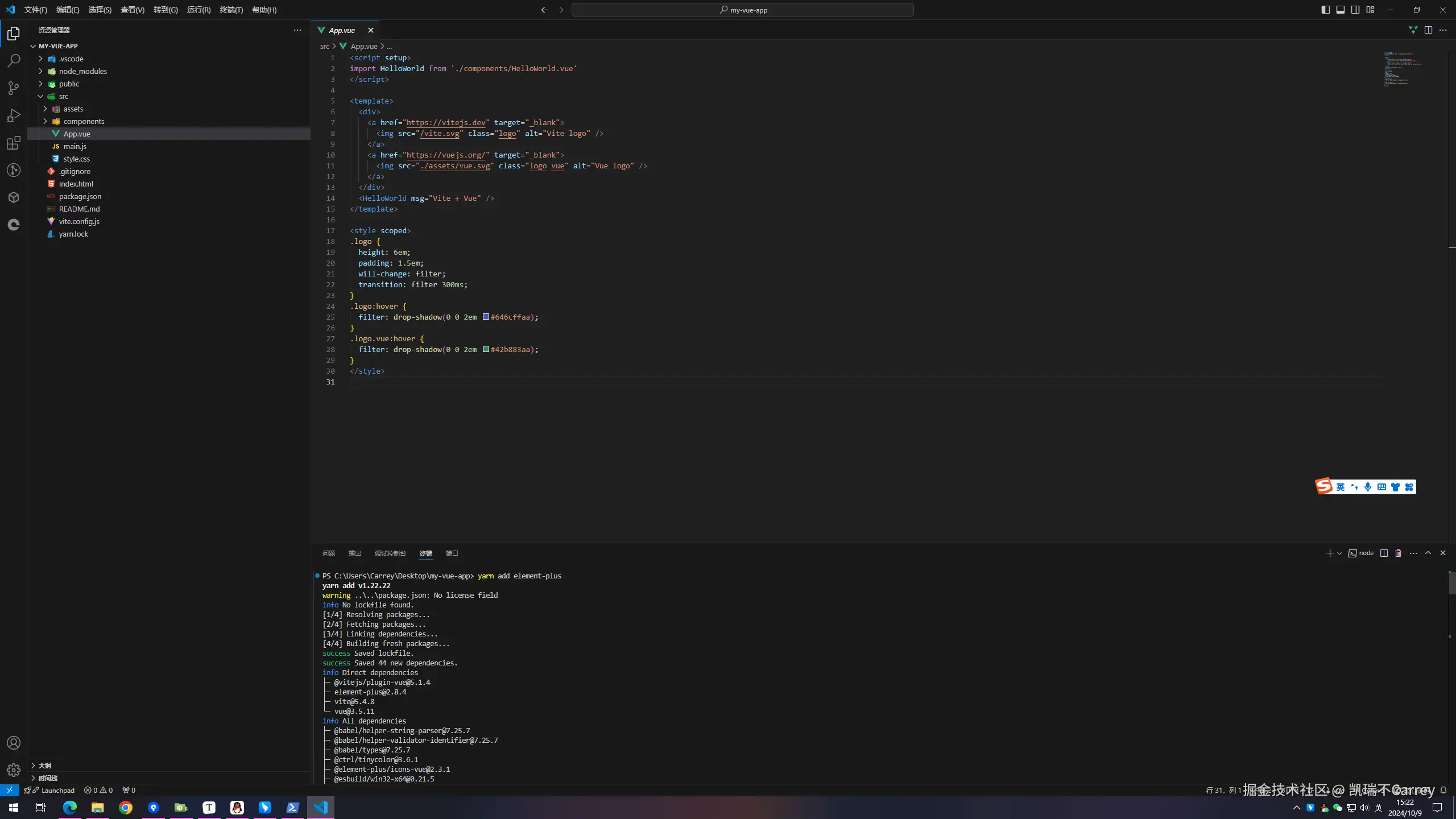
Task: Open Run and Debug view
Action: click(x=14, y=115)
